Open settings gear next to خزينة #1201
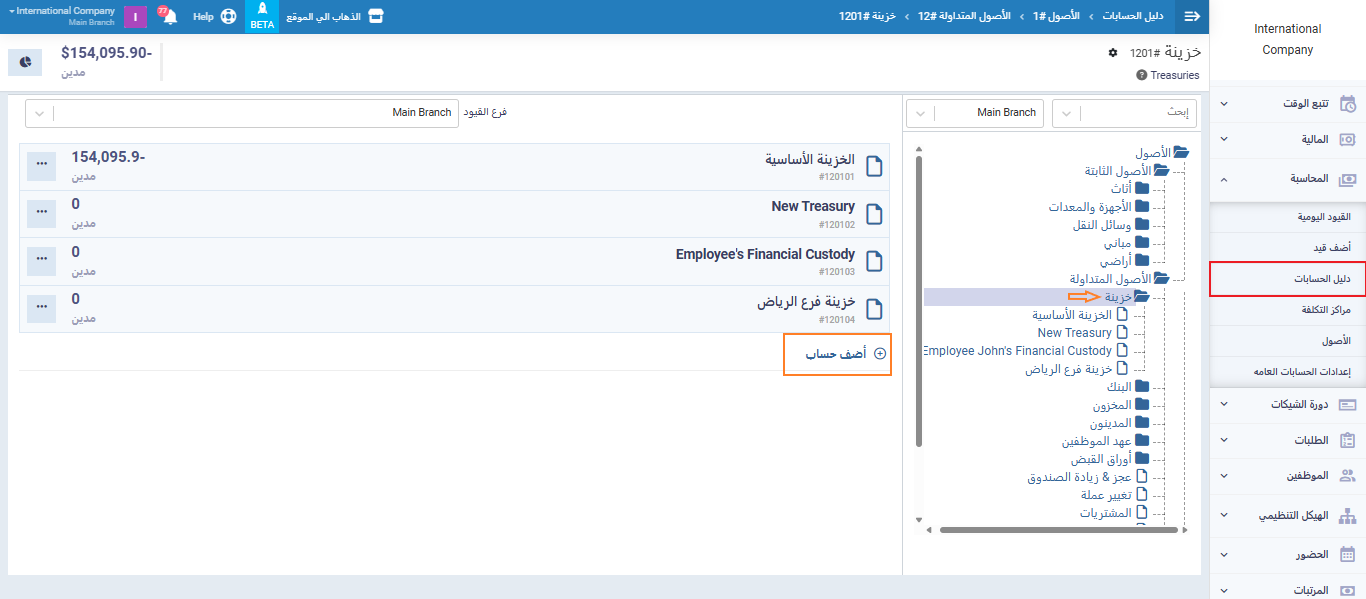This screenshot has height=599, width=1366. tap(1113, 52)
